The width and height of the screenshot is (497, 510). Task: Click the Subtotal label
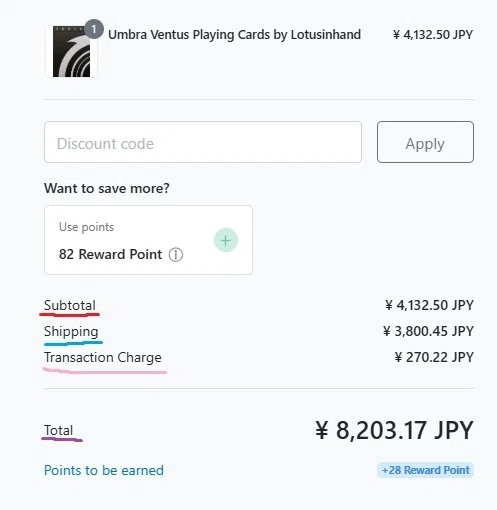pos(70,305)
